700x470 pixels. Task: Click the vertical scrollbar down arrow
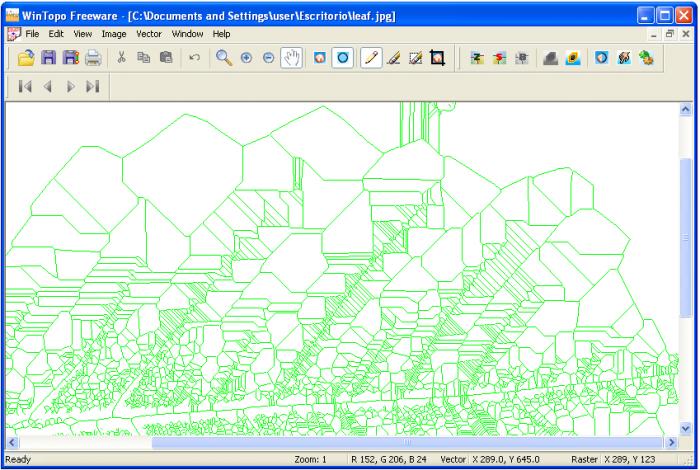click(686, 428)
